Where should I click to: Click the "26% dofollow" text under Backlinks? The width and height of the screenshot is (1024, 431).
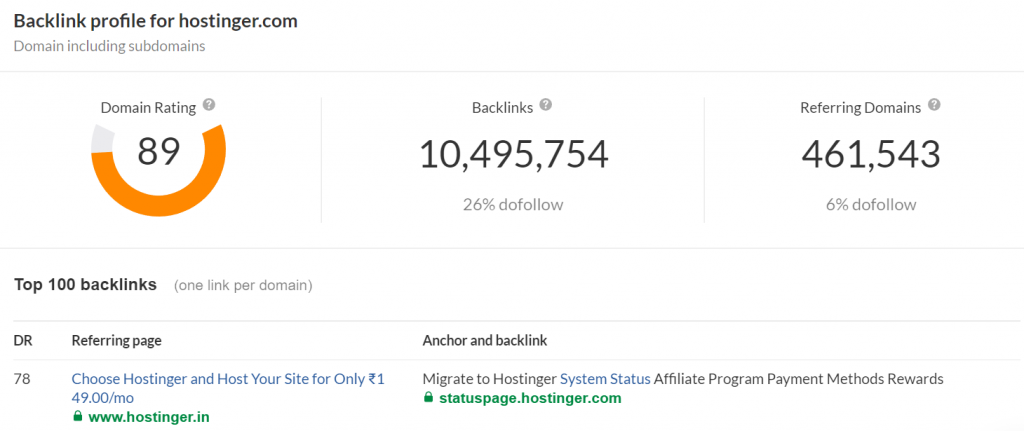click(x=513, y=205)
